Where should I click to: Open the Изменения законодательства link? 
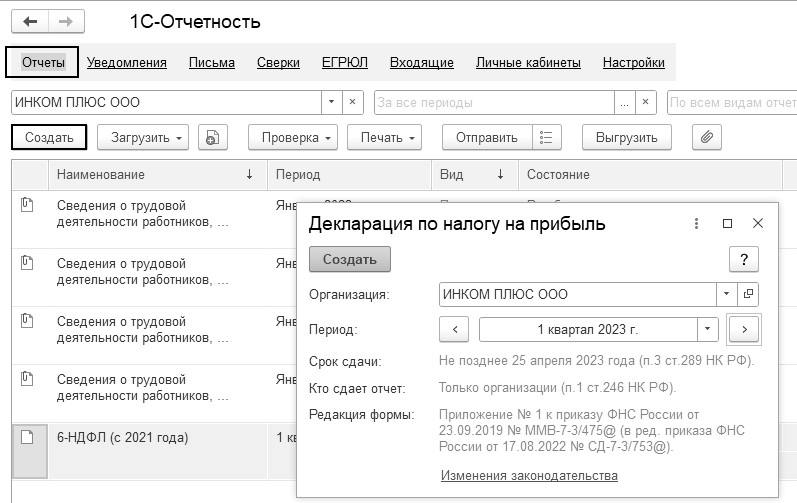click(529, 476)
